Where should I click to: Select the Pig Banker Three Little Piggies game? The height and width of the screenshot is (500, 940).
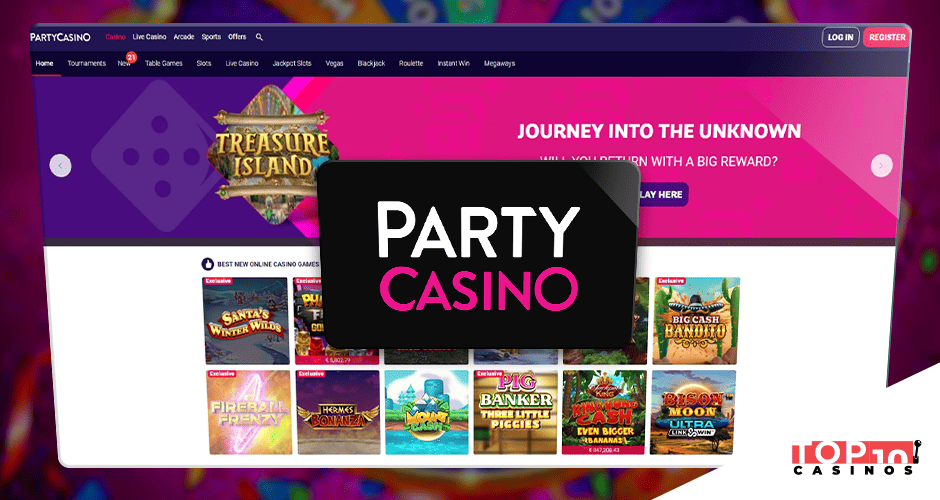coord(516,412)
